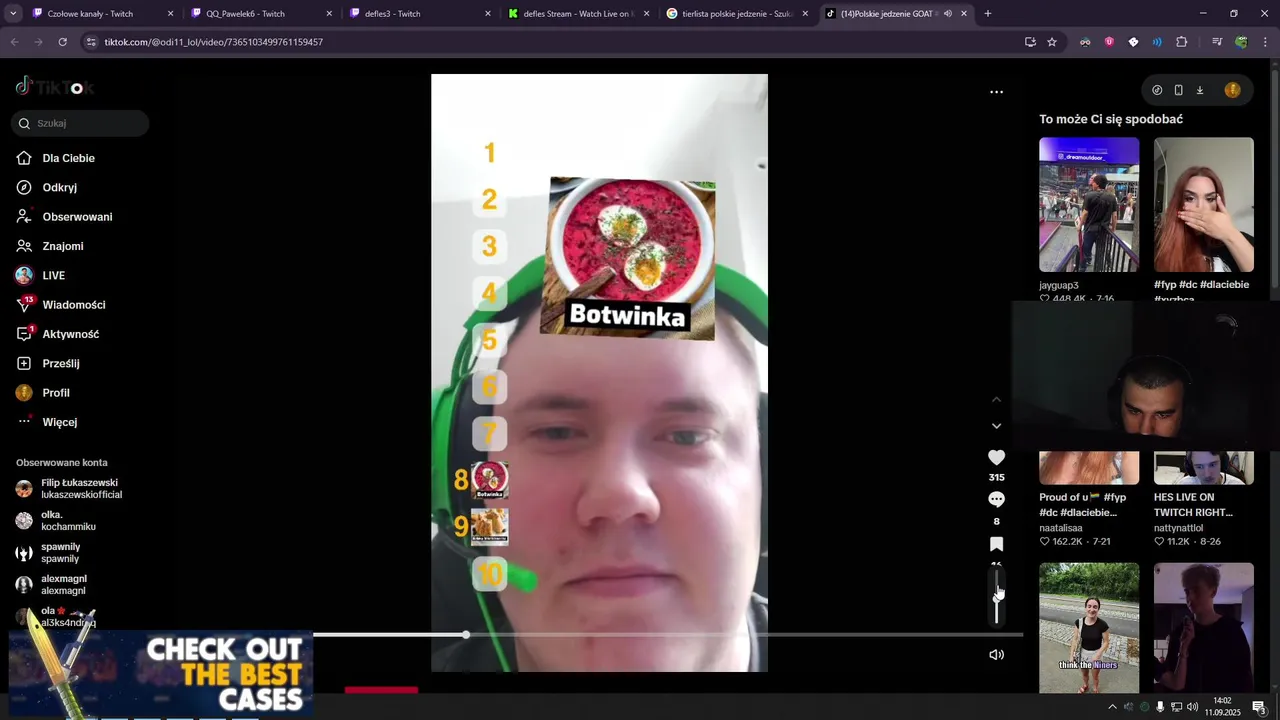Show hidden system tray icons

click(1112, 707)
